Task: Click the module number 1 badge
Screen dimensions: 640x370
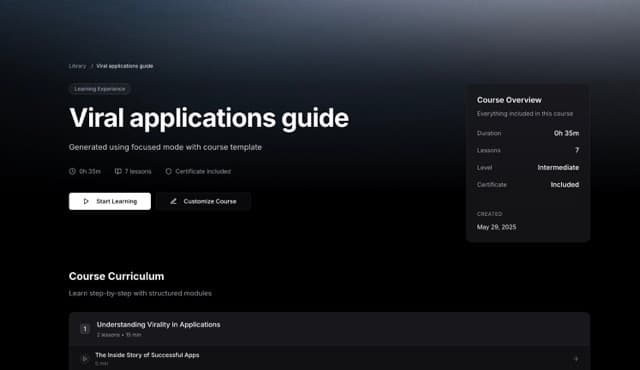Action: pyautogui.click(x=85, y=329)
